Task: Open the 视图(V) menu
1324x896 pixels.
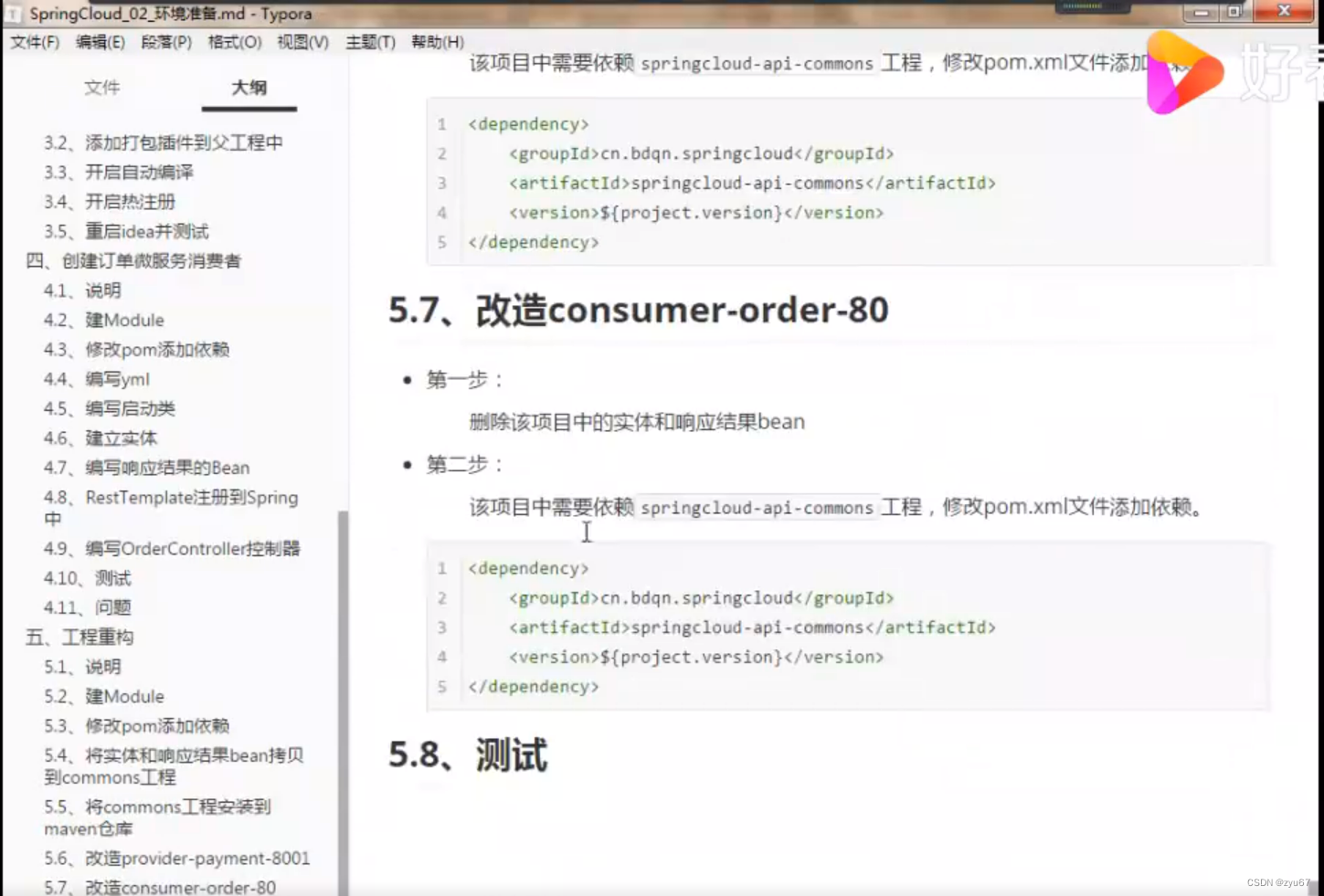Action: tap(303, 42)
